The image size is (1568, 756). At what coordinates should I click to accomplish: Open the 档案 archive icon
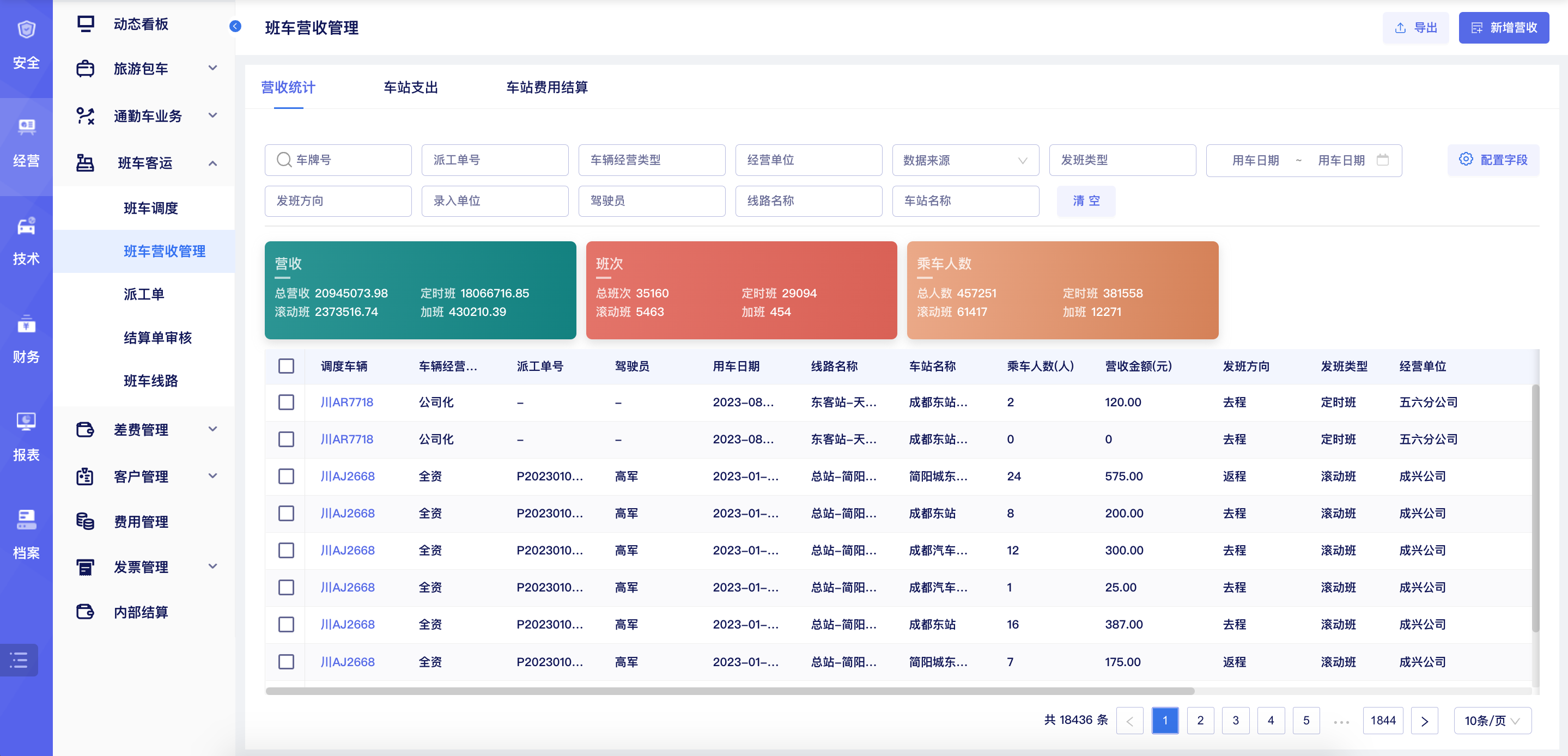point(26,519)
